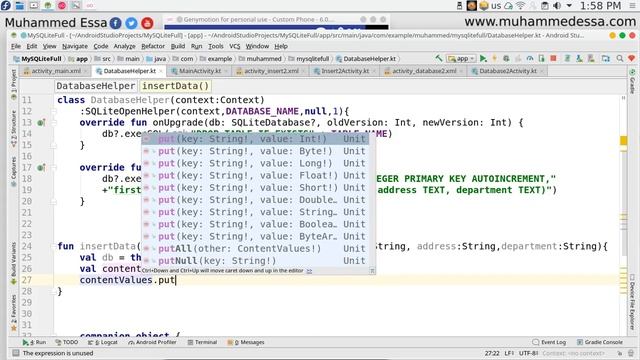
Task: Open the Structure tool window
Action: point(13,129)
